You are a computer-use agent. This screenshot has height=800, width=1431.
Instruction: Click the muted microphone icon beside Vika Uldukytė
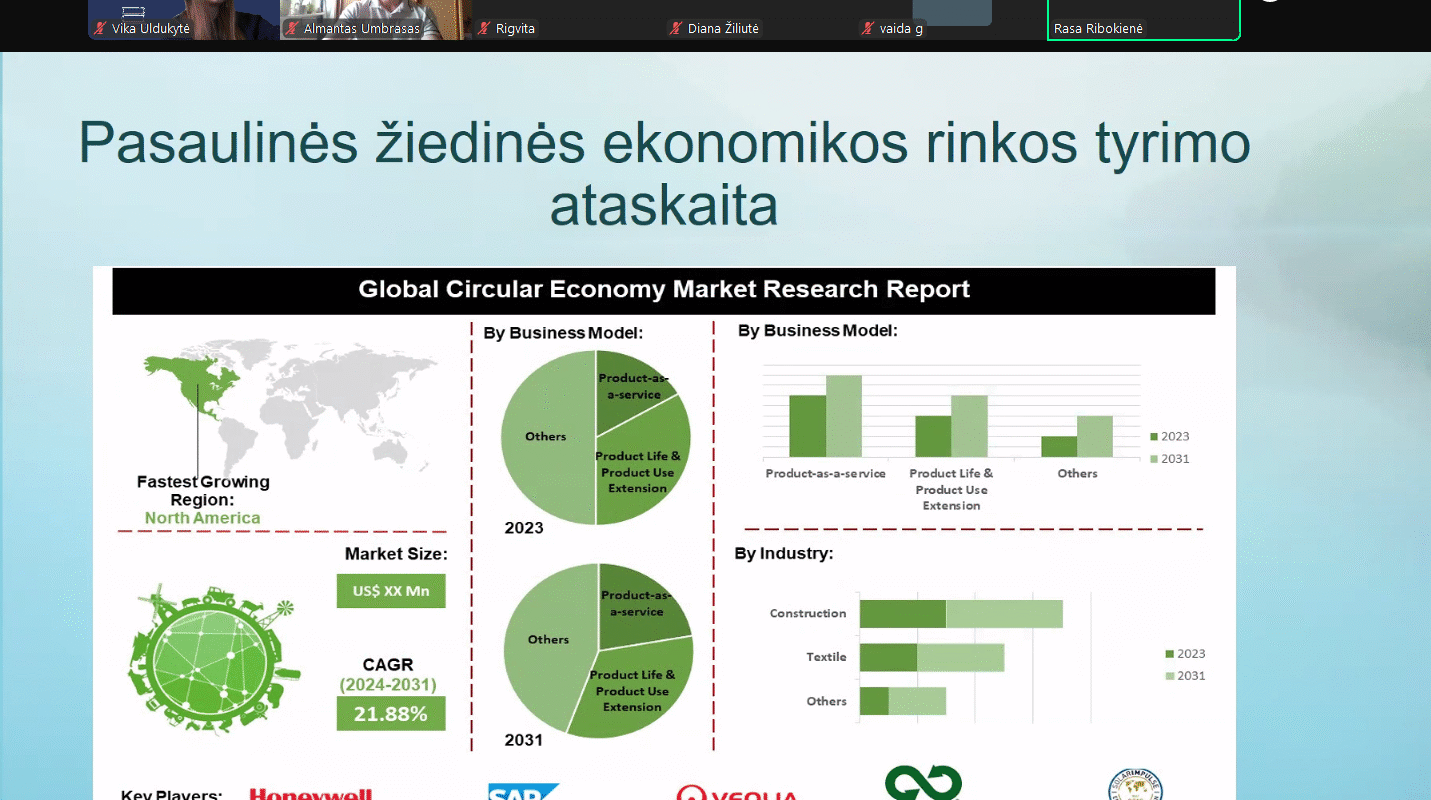[x=98, y=28]
